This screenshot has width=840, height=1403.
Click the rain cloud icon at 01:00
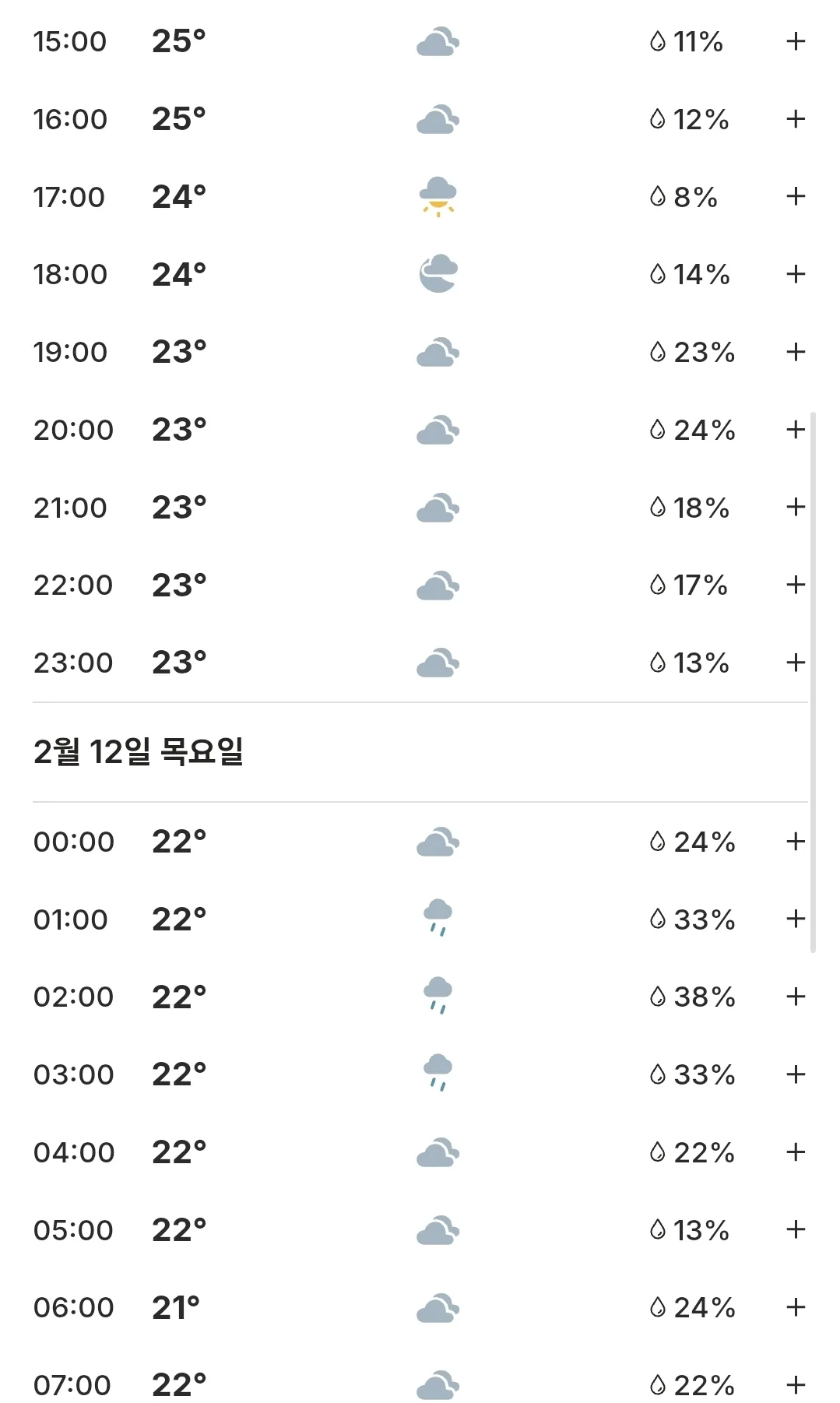438,918
